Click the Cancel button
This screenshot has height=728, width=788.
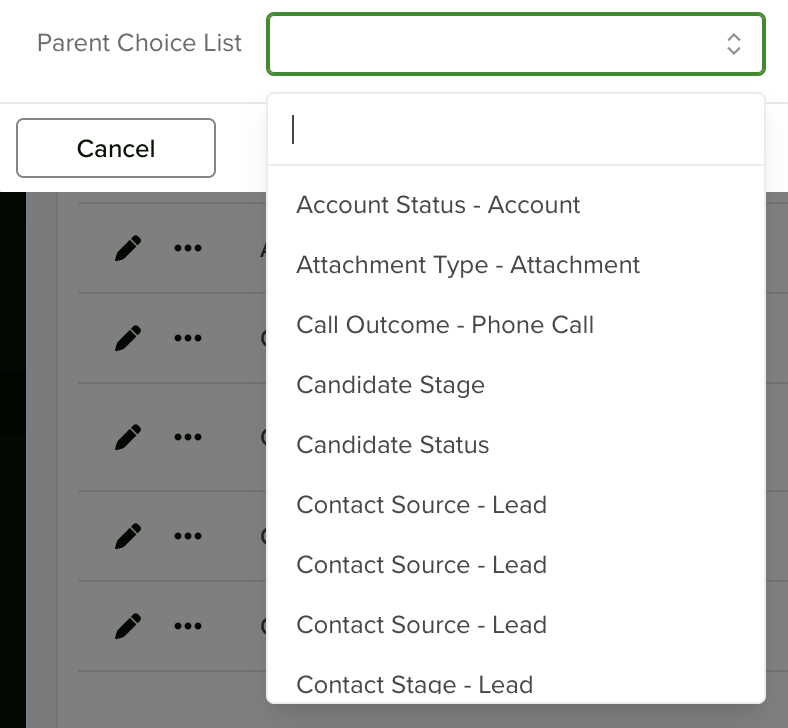pos(116,148)
